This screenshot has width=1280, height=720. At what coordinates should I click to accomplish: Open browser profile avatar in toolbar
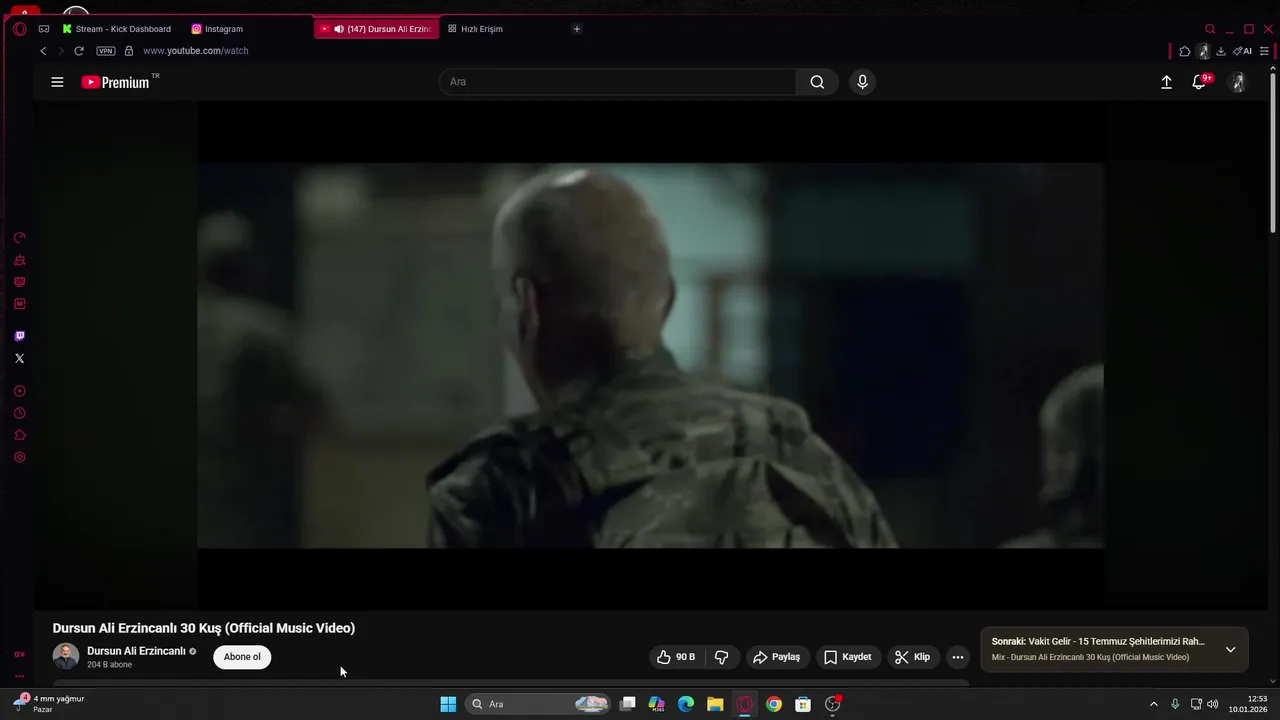click(1203, 51)
